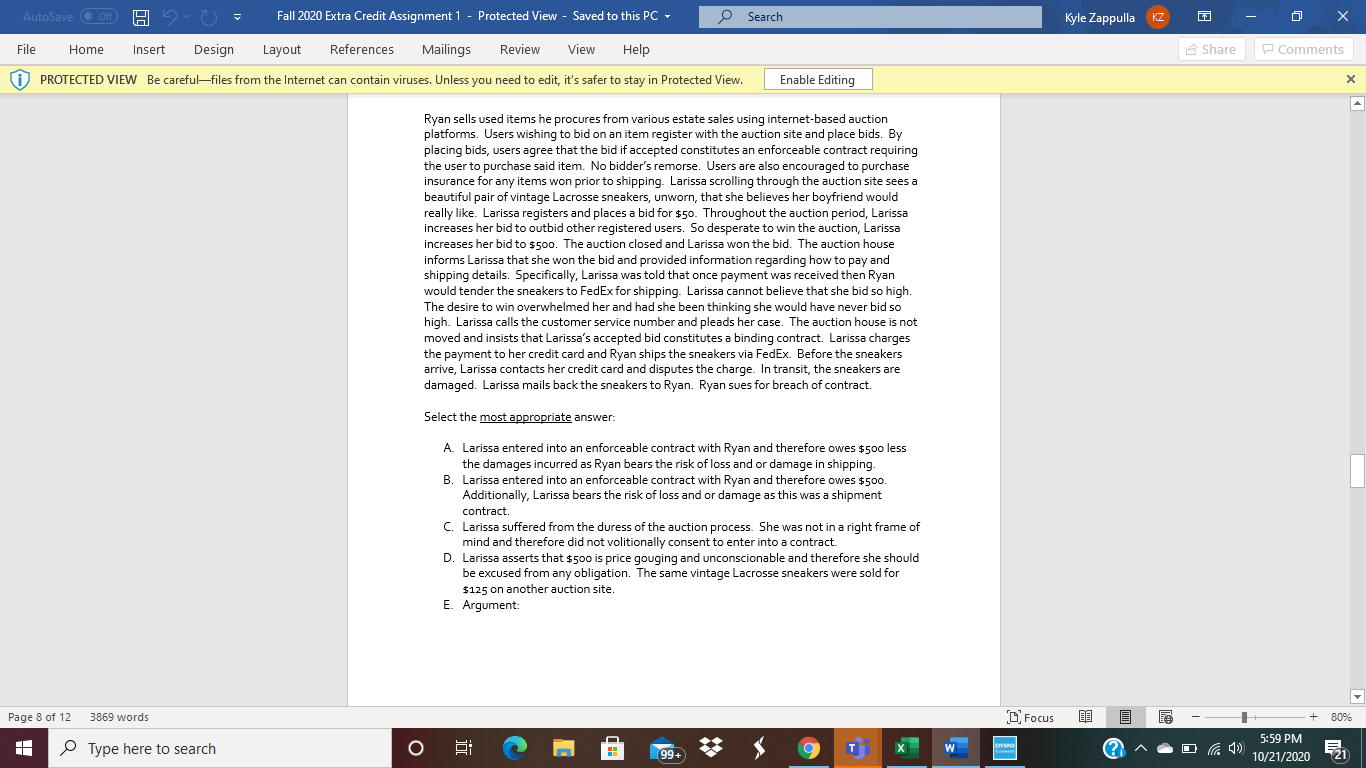Image resolution: width=1366 pixels, height=768 pixels.
Task: Open Excel from taskbar
Action: click(x=906, y=748)
